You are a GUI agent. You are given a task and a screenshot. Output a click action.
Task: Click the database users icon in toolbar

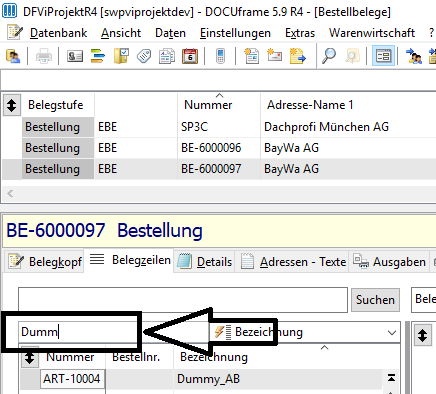pos(13,56)
